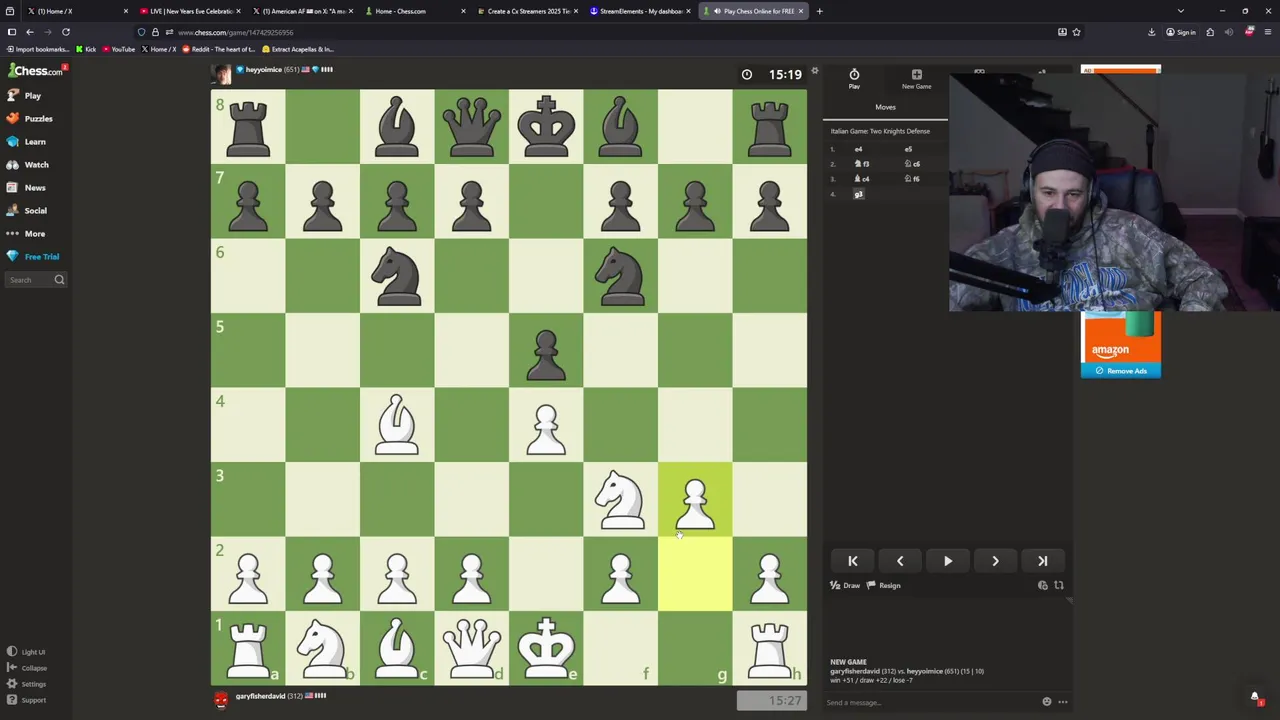Open garyfisherdavid player profile name
The width and height of the screenshot is (1280, 720).
point(259,696)
